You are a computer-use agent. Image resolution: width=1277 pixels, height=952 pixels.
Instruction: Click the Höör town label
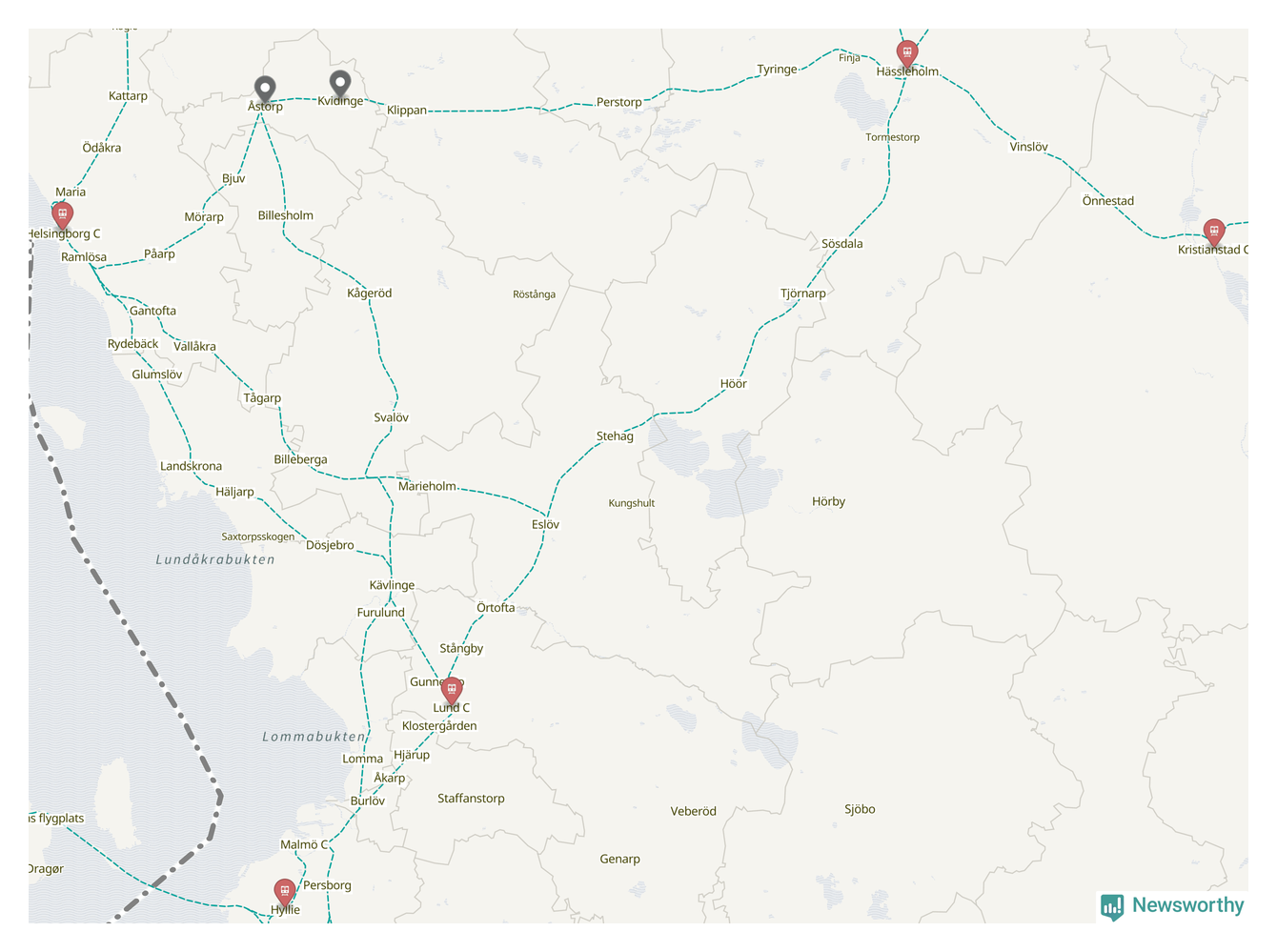(x=733, y=384)
